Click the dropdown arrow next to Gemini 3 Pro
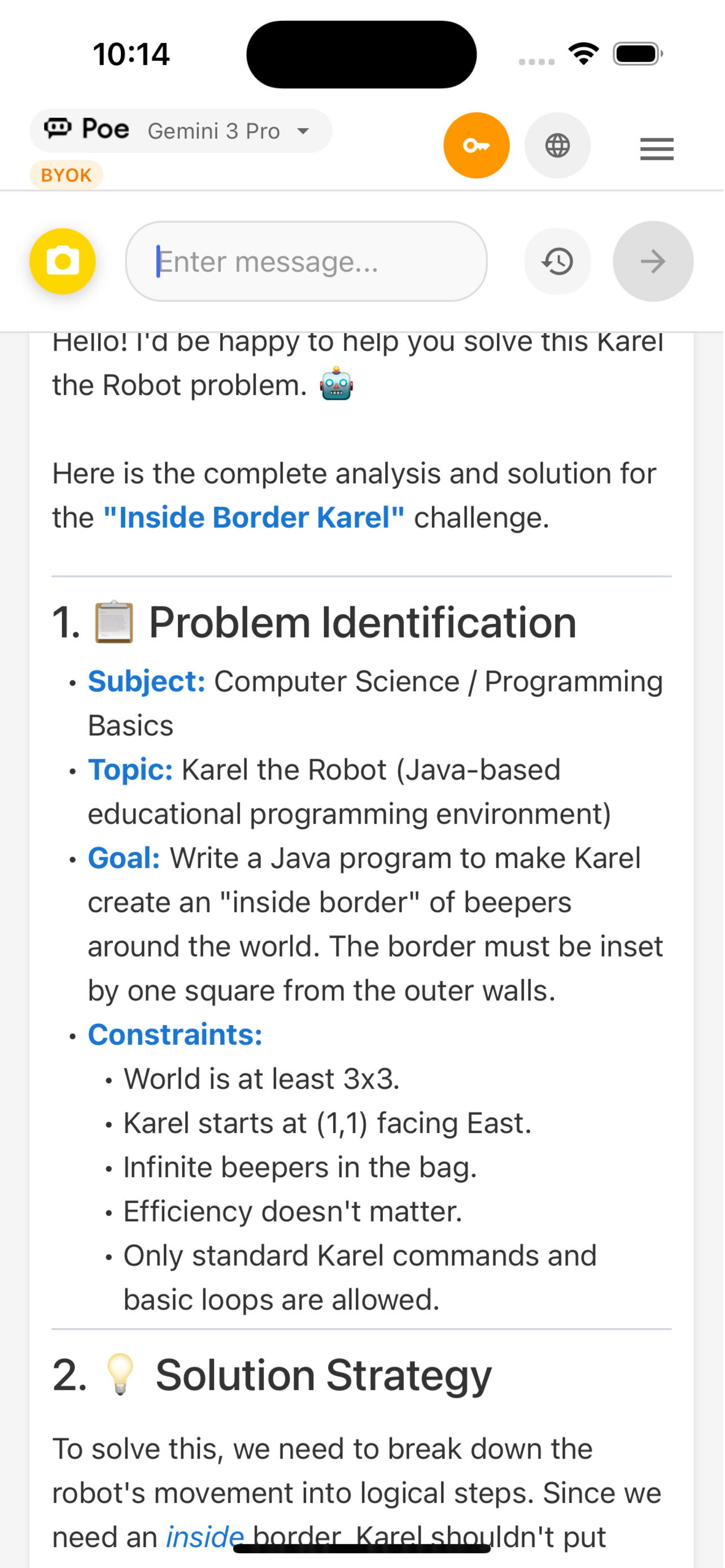The width and height of the screenshot is (725, 1568). pyautogui.click(x=303, y=131)
